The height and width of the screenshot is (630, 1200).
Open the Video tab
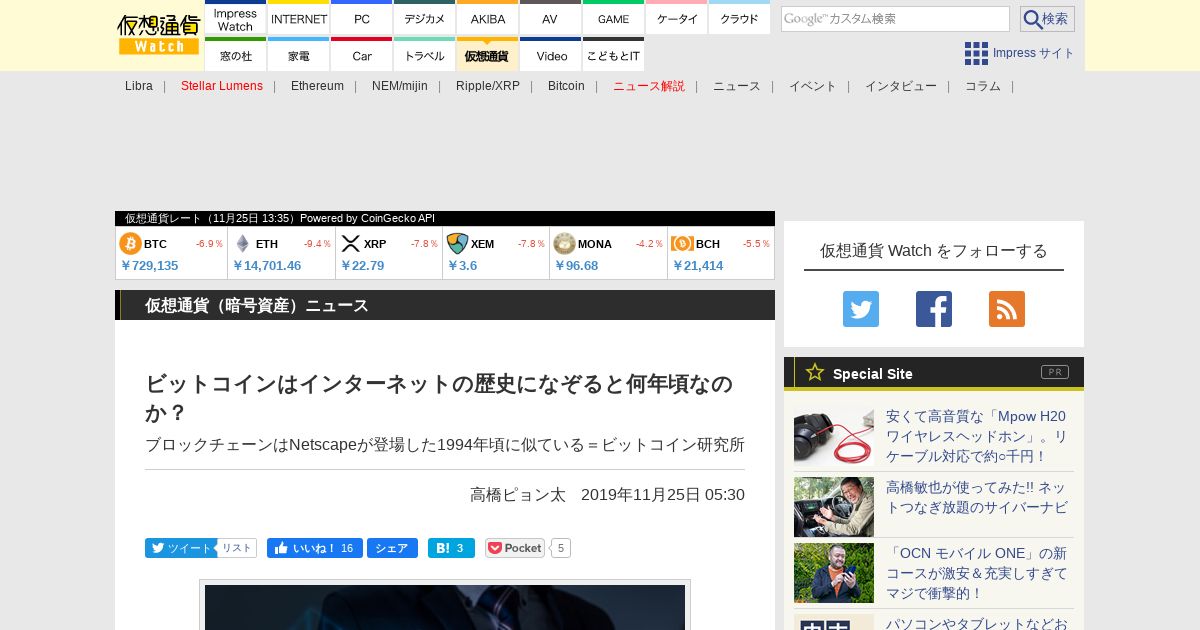(550, 56)
